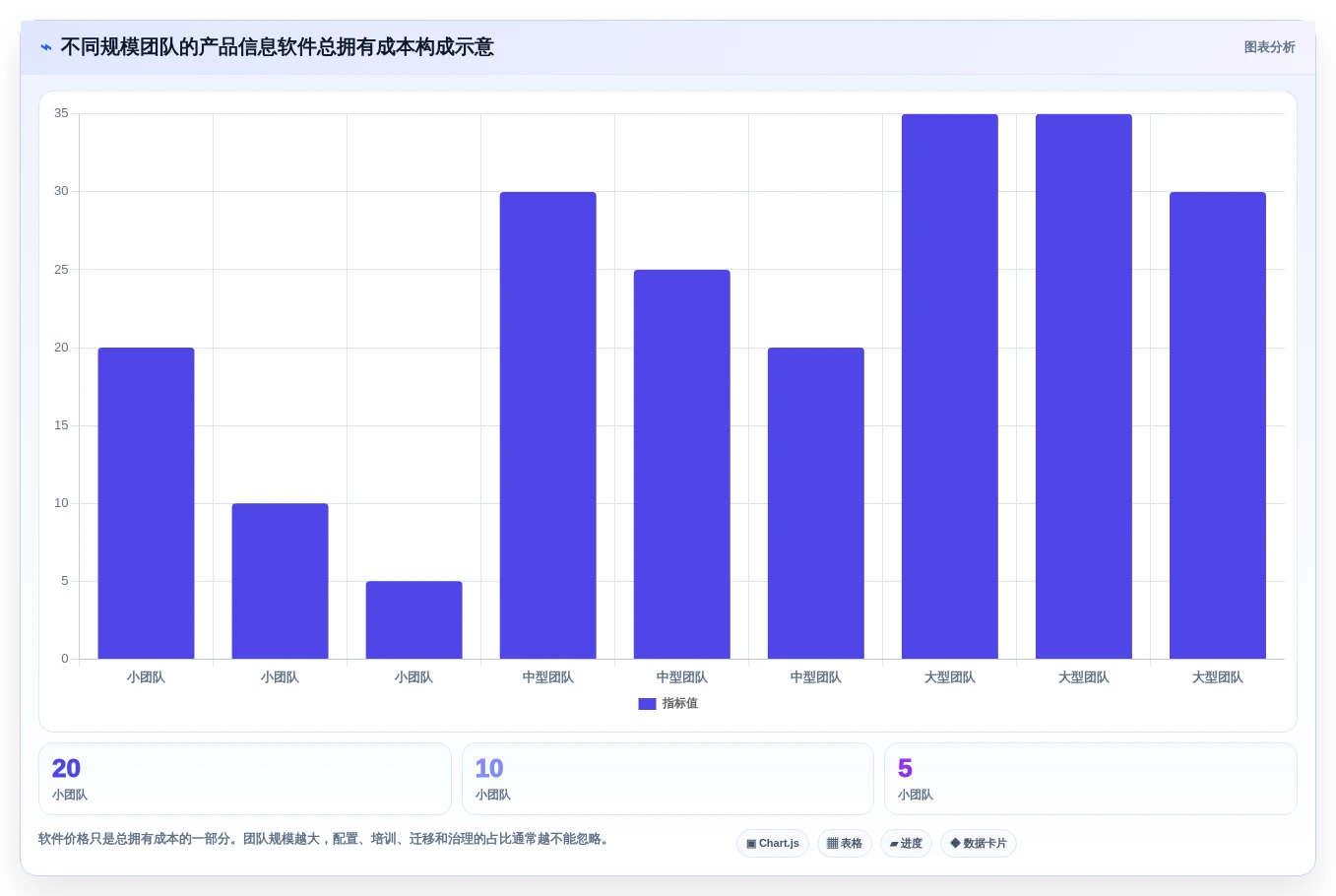The height and width of the screenshot is (896, 1336).
Task: Click the 中型团队 bar with value 25
Action: pos(681,464)
